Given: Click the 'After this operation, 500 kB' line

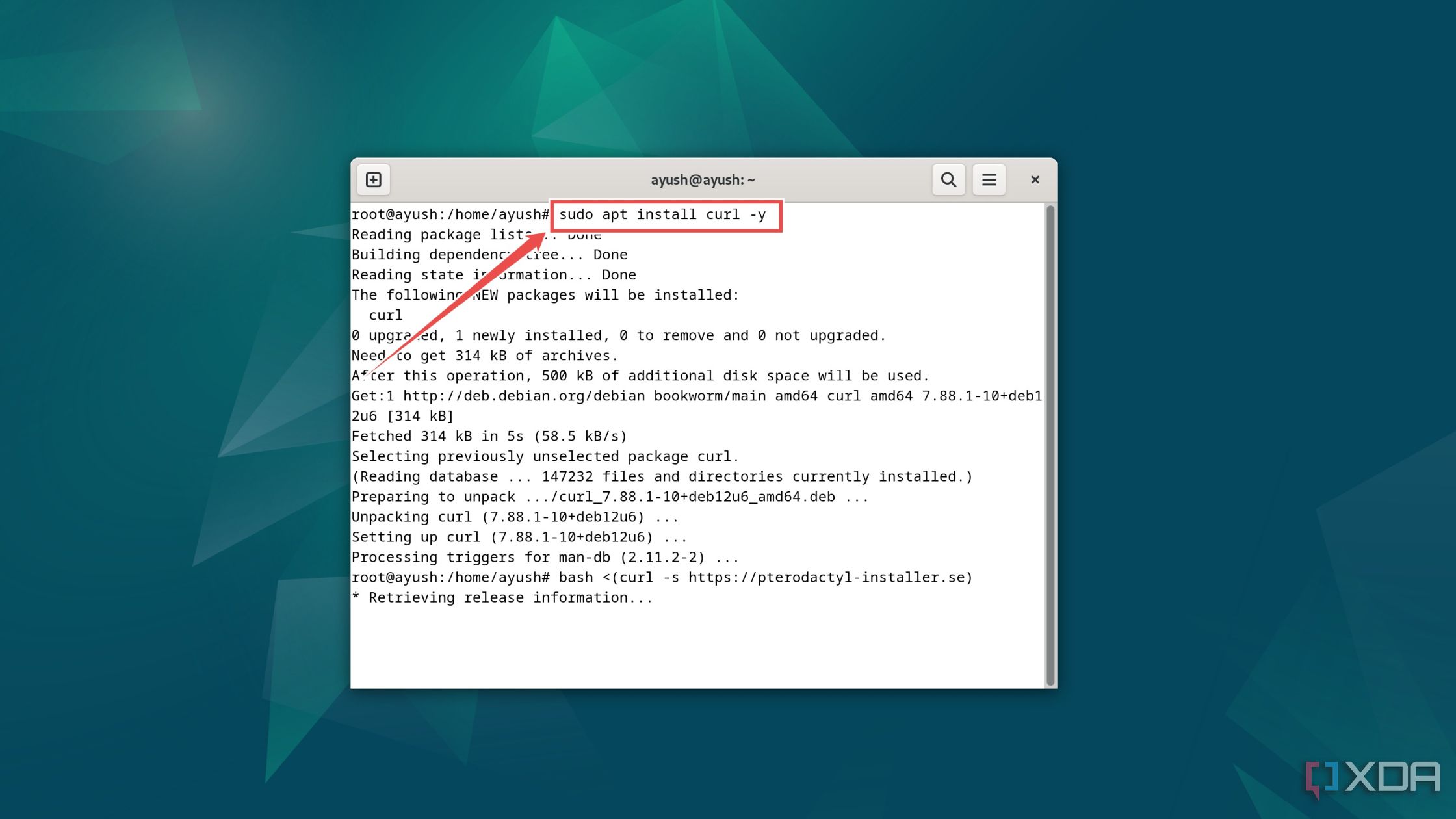Looking at the screenshot, I should (x=640, y=376).
